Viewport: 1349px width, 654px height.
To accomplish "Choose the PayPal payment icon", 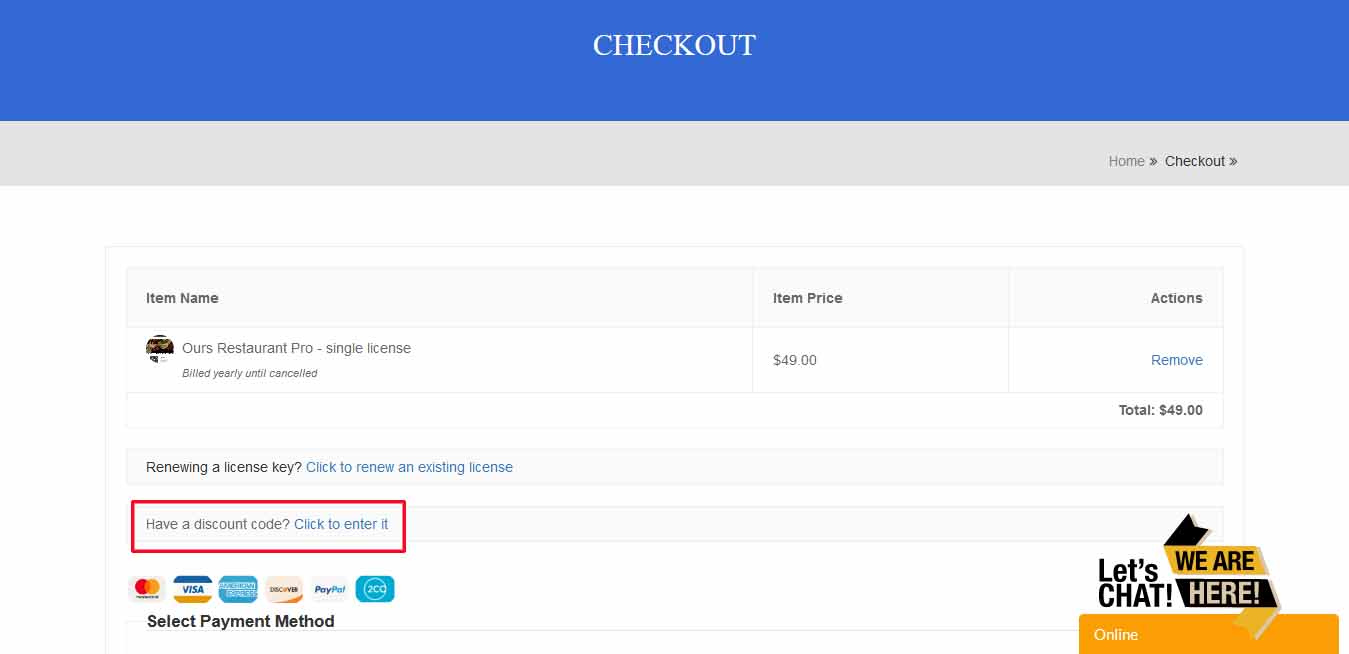I will tap(330, 589).
